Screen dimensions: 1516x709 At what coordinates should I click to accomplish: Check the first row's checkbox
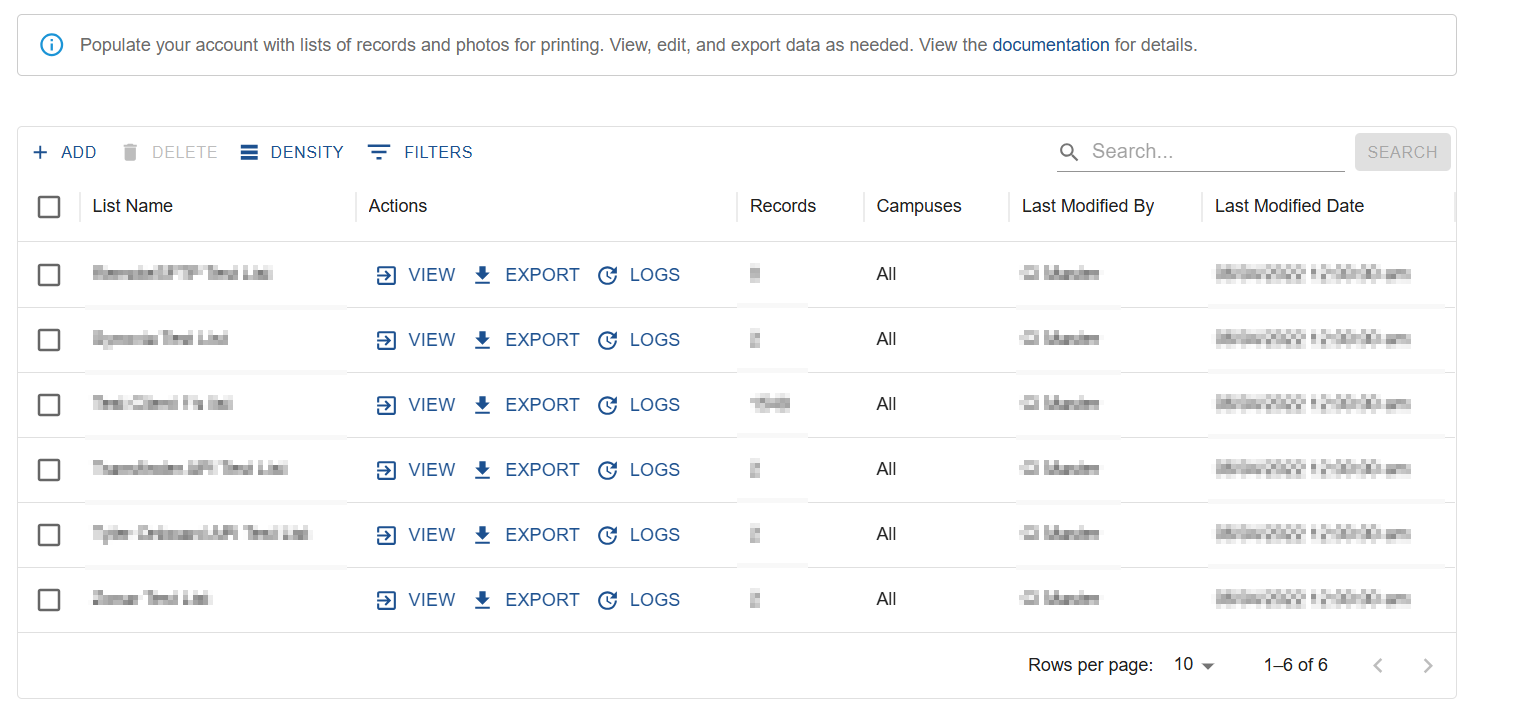point(49,275)
